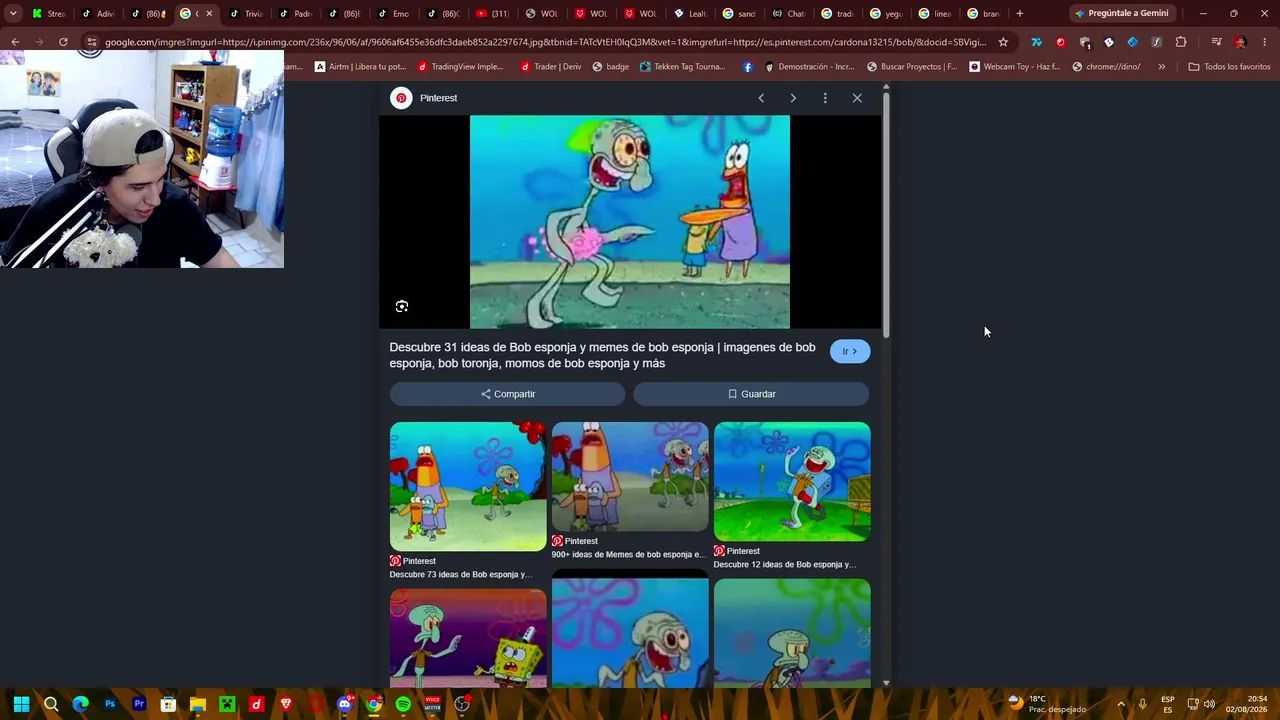Open the three-dot more options menu in preview
This screenshot has width=1280, height=720.
point(825,98)
